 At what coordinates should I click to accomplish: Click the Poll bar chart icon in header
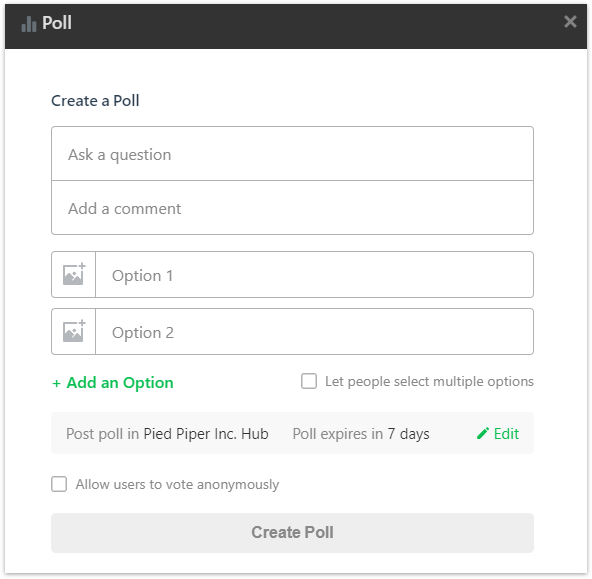point(29,24)
